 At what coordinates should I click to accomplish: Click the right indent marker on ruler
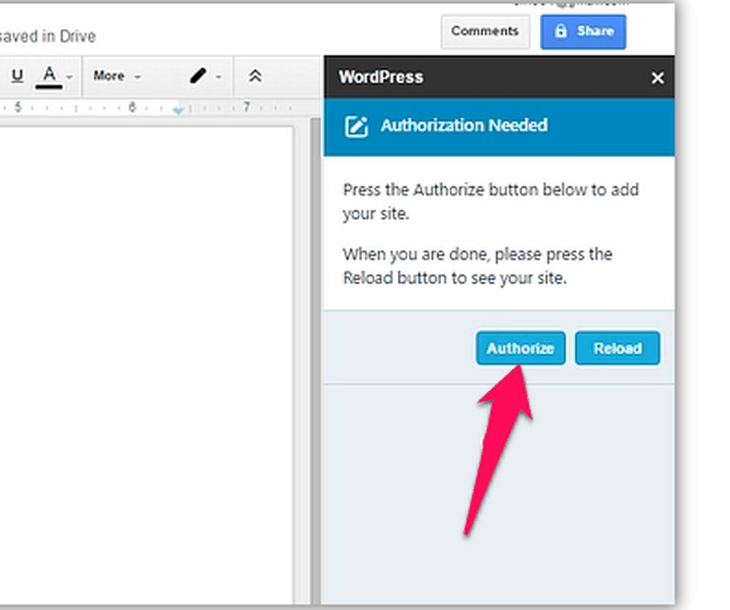178,109
